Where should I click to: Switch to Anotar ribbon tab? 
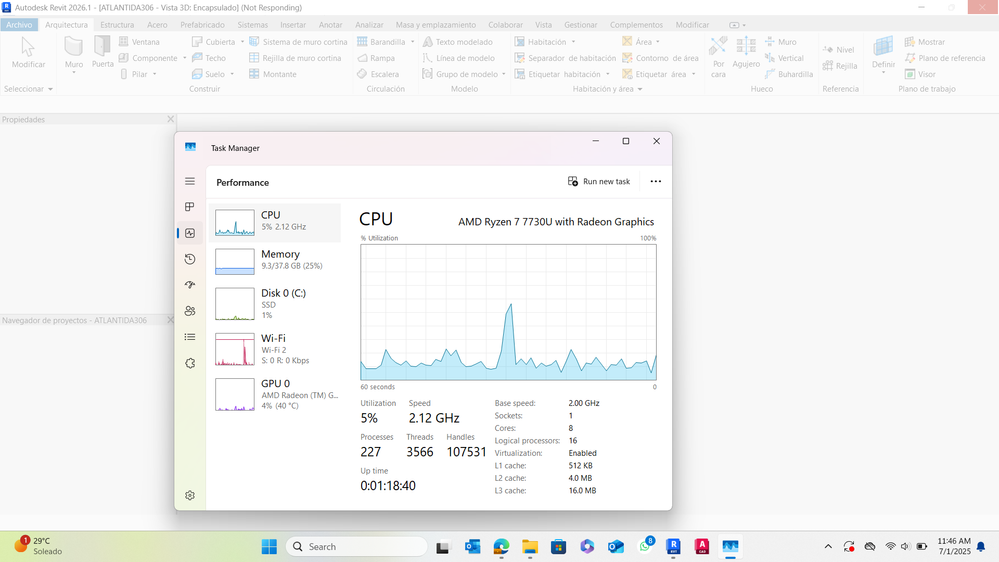point(331,25)
